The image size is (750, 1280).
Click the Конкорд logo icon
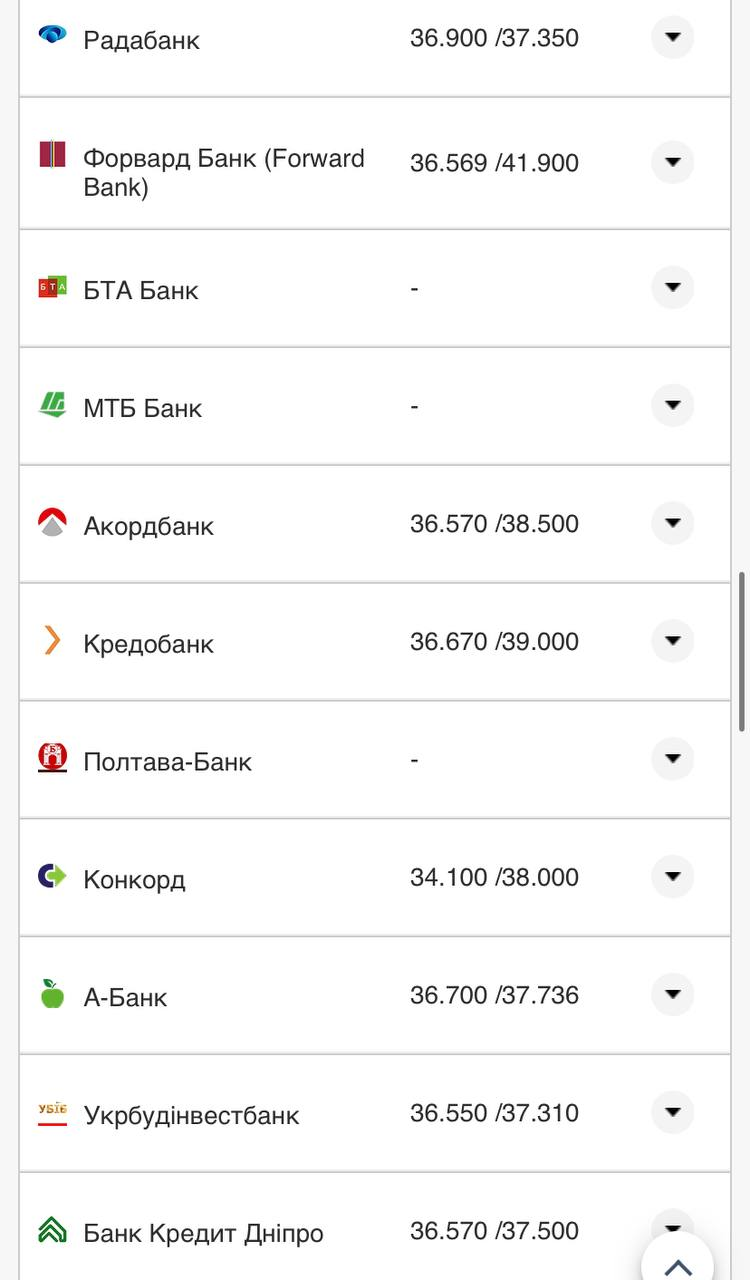[52, 876]
